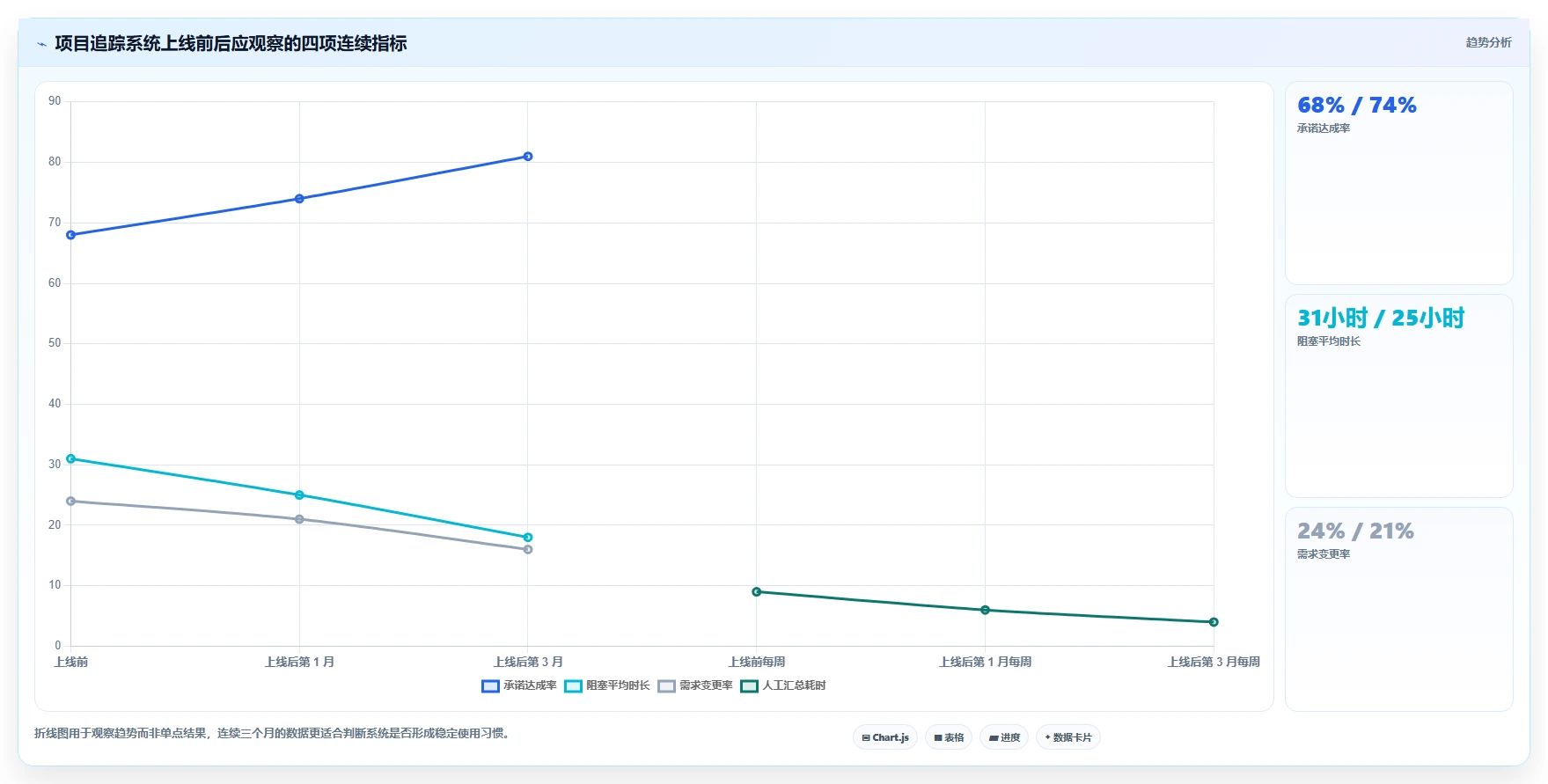Click the 承诺达成率 point at 上线后第 3 月
This screenshot has width=1548, height=784.
(x=528, y=157)
